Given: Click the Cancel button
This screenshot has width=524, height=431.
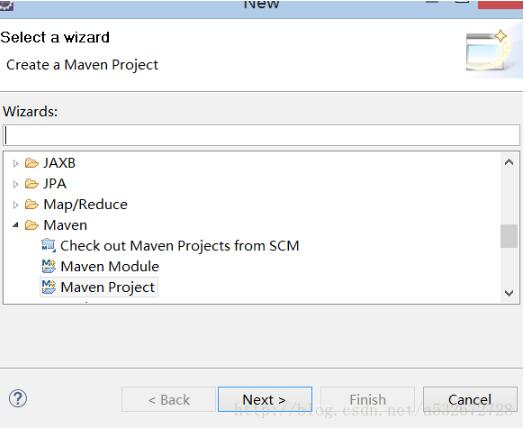Looking at the screenshot, I should click(470, 399).
